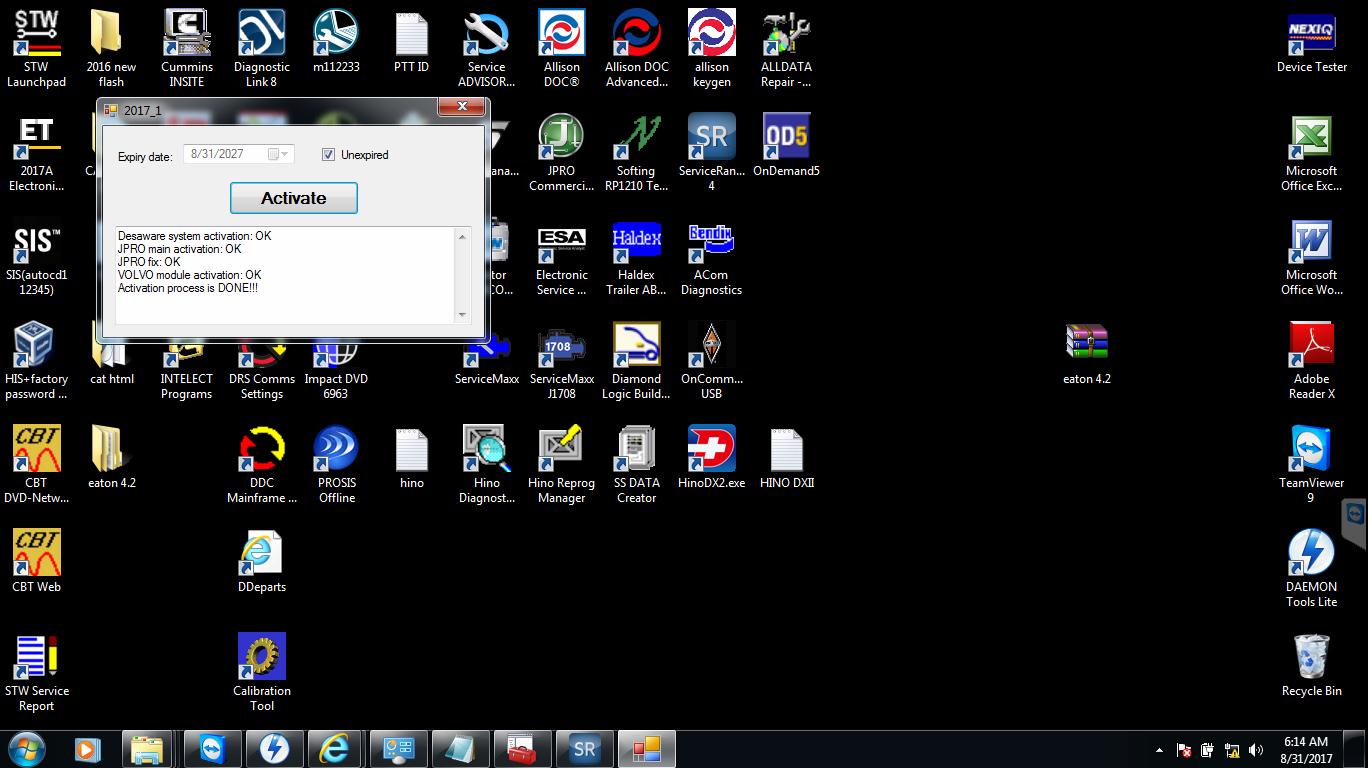Select the 2017A Electronic Technician icon
Viewport: 1368px width, 768px height.
click(x=36, y=152)
